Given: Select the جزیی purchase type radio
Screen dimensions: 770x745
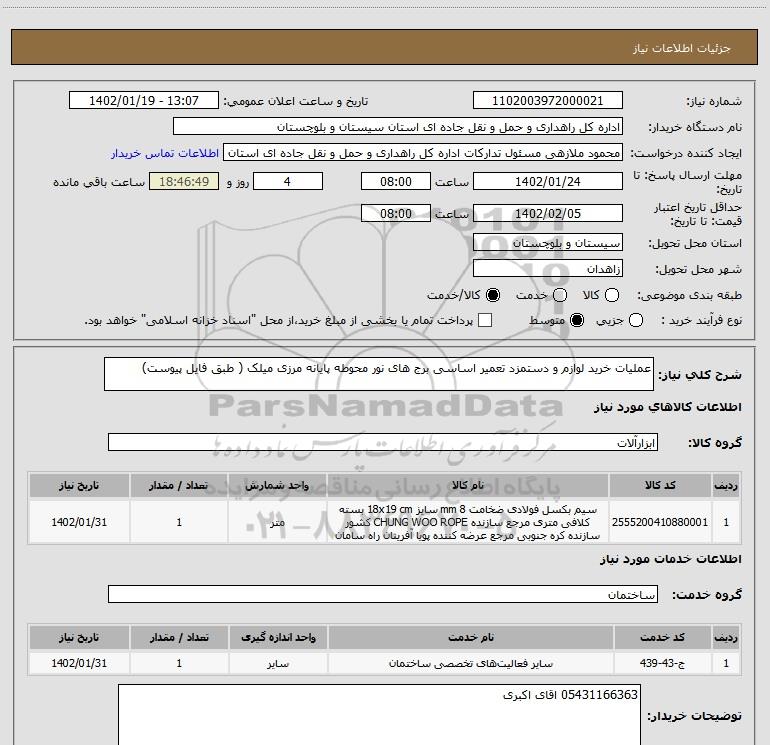Looking at the screenshot, I should [635, 321].
